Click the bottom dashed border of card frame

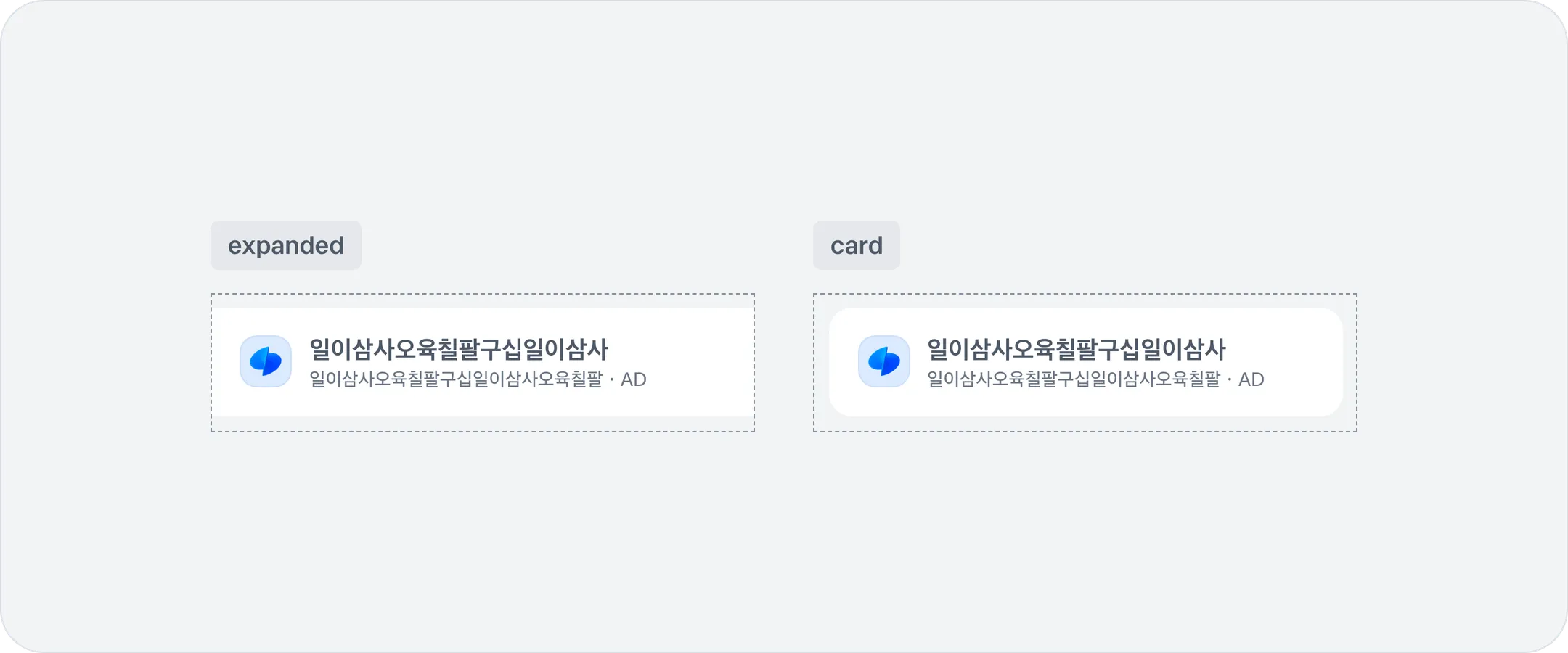point(1085,432)
